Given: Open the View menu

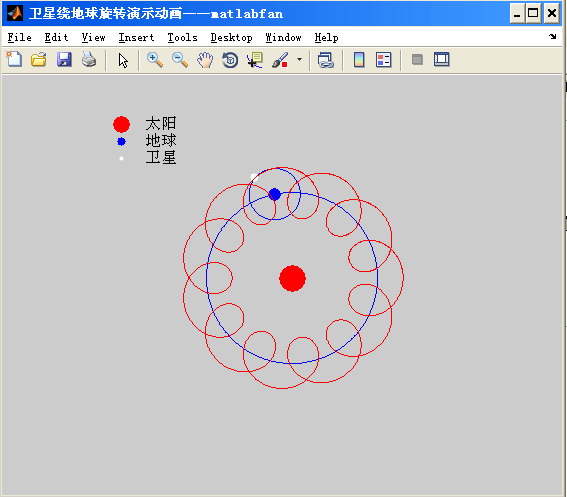Looking at the screenshot, I should (93, 37).
